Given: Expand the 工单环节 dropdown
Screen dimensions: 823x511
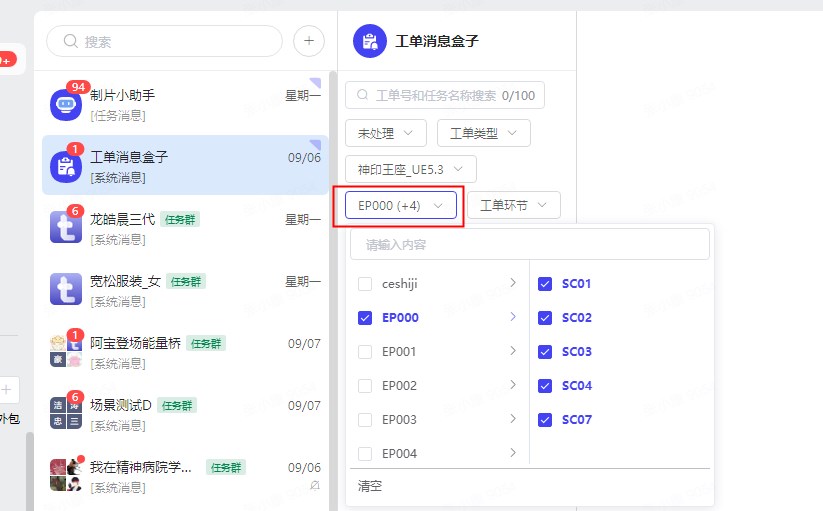Looking at the screenshot, I should click(x=513, y=205).
